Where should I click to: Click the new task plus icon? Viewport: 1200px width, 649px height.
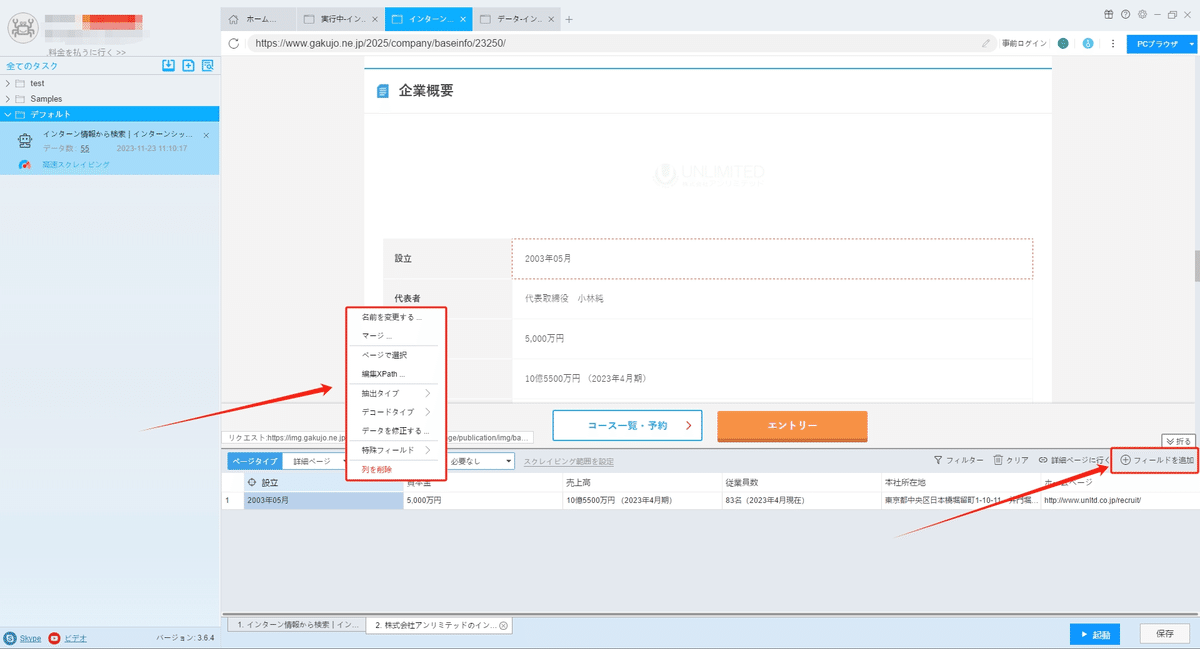tap(188, 65)
